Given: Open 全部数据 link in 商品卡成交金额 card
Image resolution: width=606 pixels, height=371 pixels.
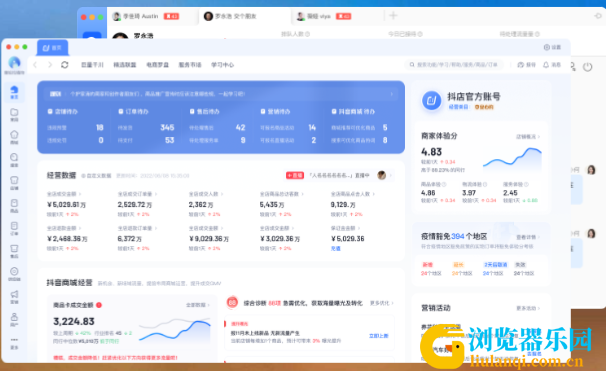Looking at the screenshot, I should (x=197, y=305).
